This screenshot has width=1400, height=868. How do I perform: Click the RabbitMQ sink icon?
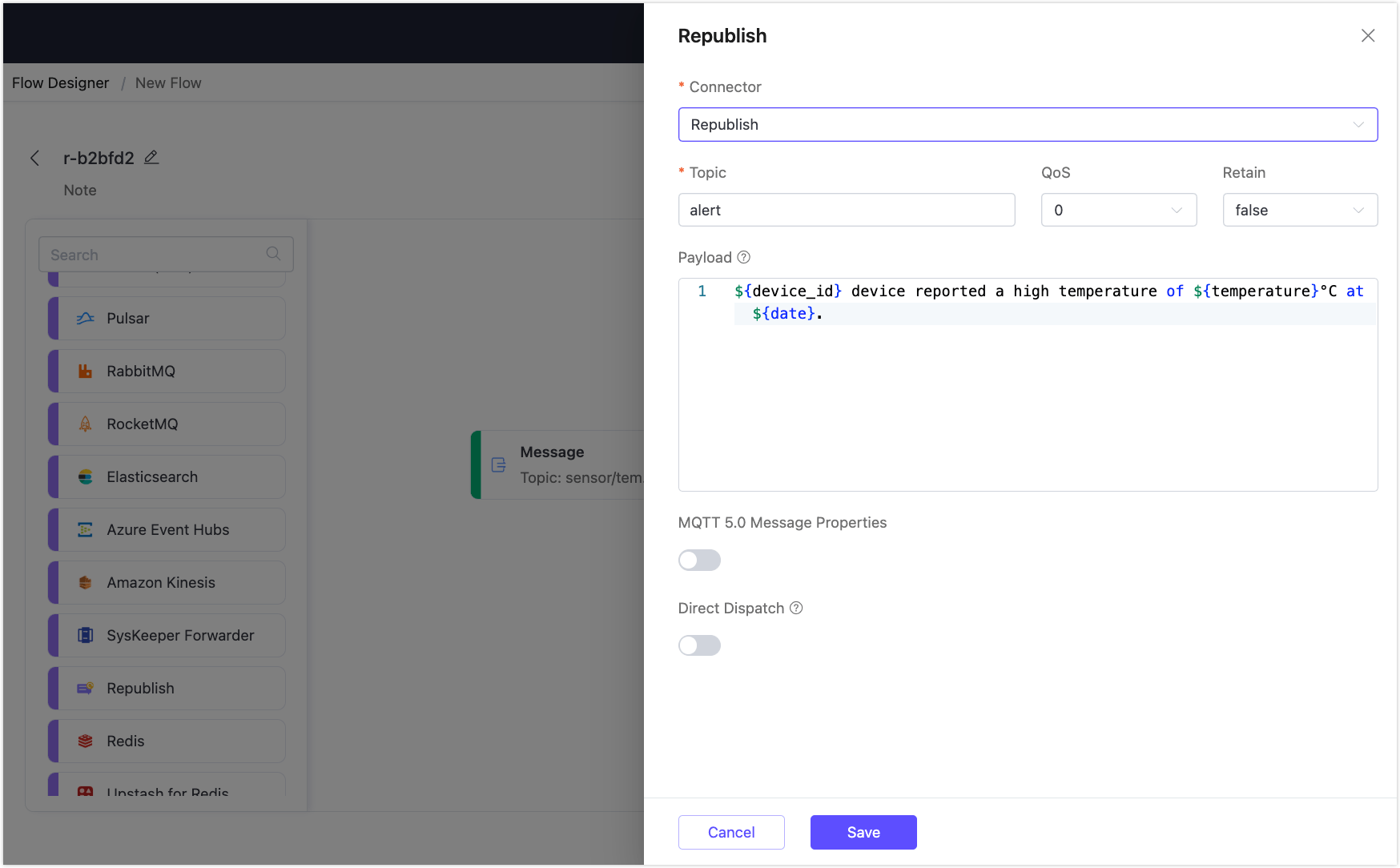tap(86, 371)
